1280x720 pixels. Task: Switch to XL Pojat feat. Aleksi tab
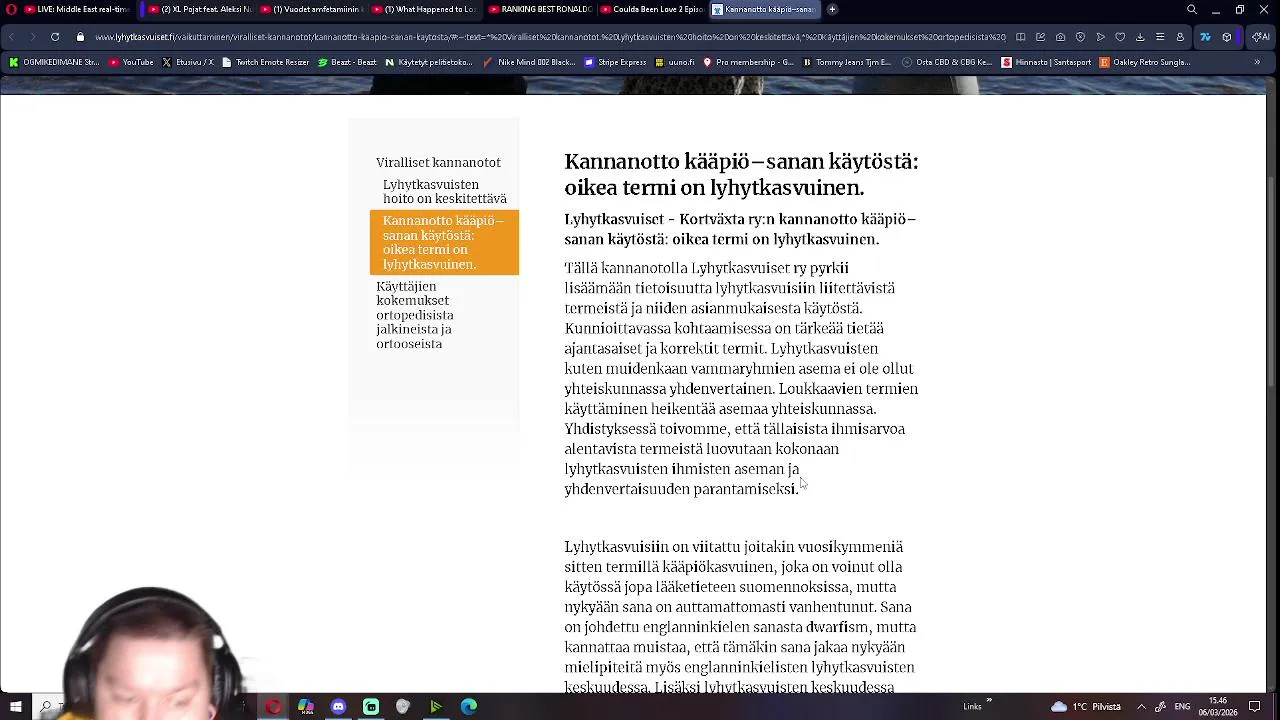click(x=200, y=9)
